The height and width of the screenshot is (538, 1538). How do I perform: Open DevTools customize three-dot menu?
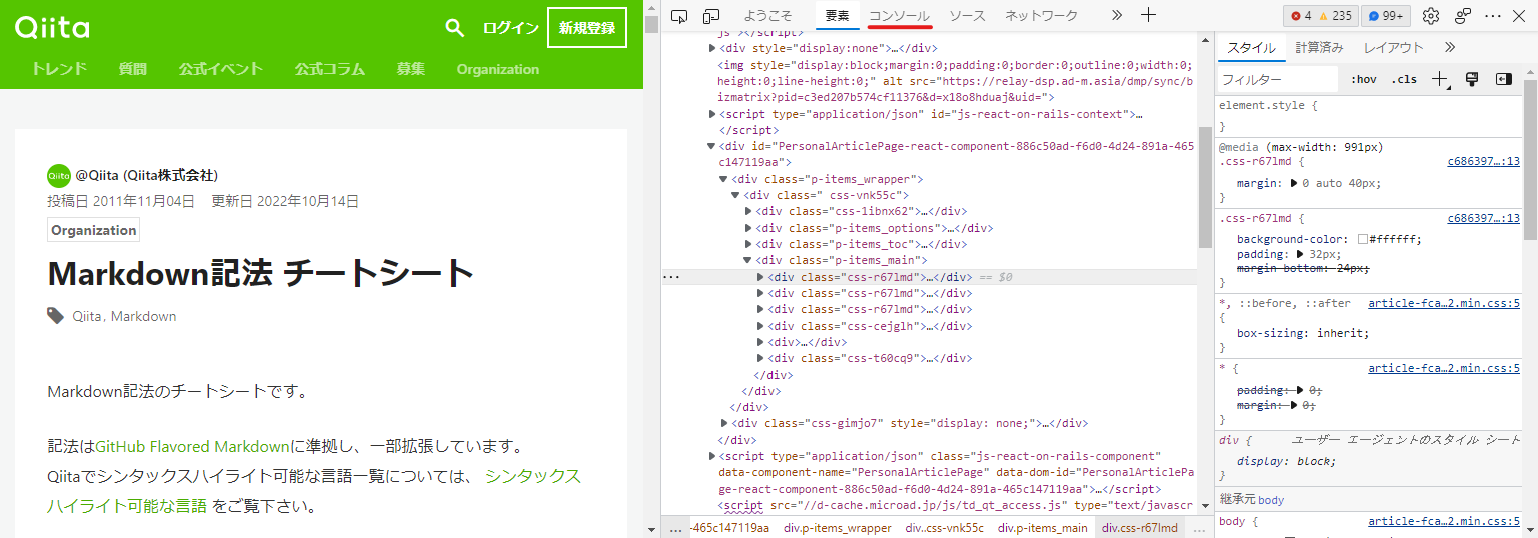point(1493,16)
